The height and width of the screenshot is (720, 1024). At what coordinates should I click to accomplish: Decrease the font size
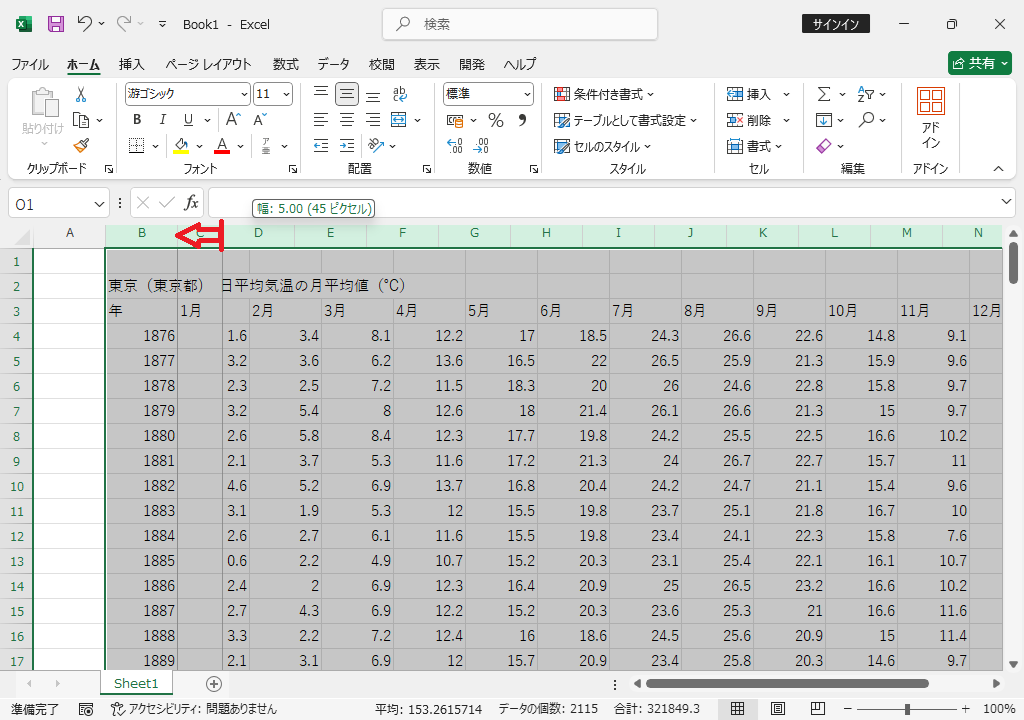click(260, 120)
